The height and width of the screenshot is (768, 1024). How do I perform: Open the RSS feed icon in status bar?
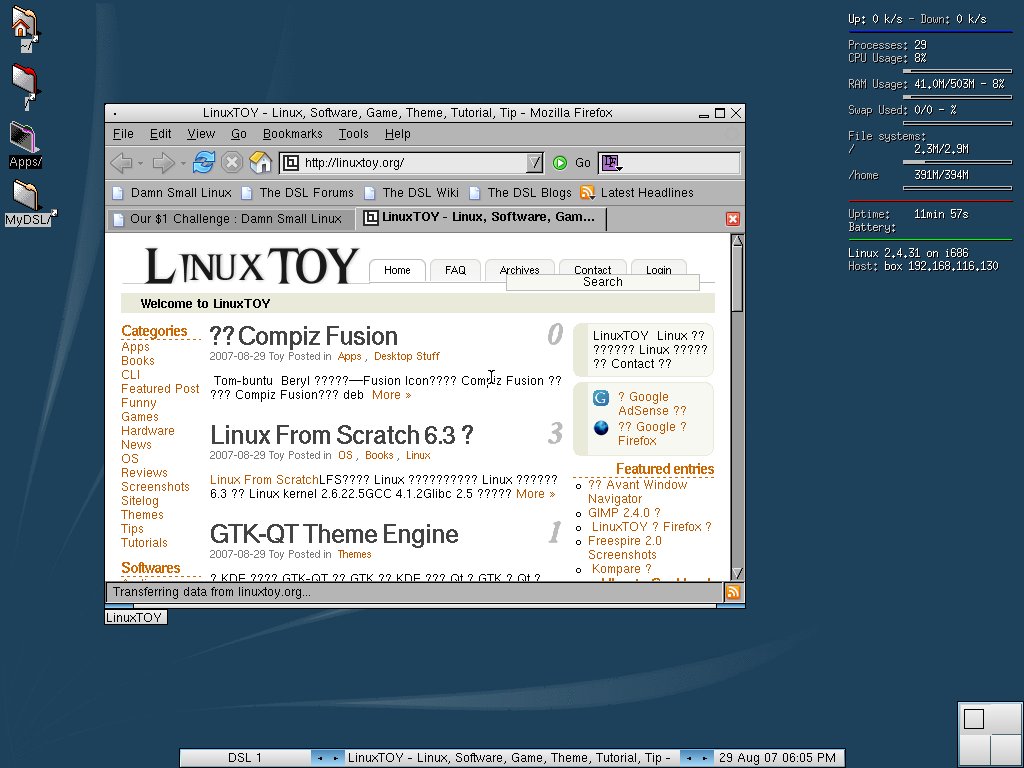[x=733, y=592]
